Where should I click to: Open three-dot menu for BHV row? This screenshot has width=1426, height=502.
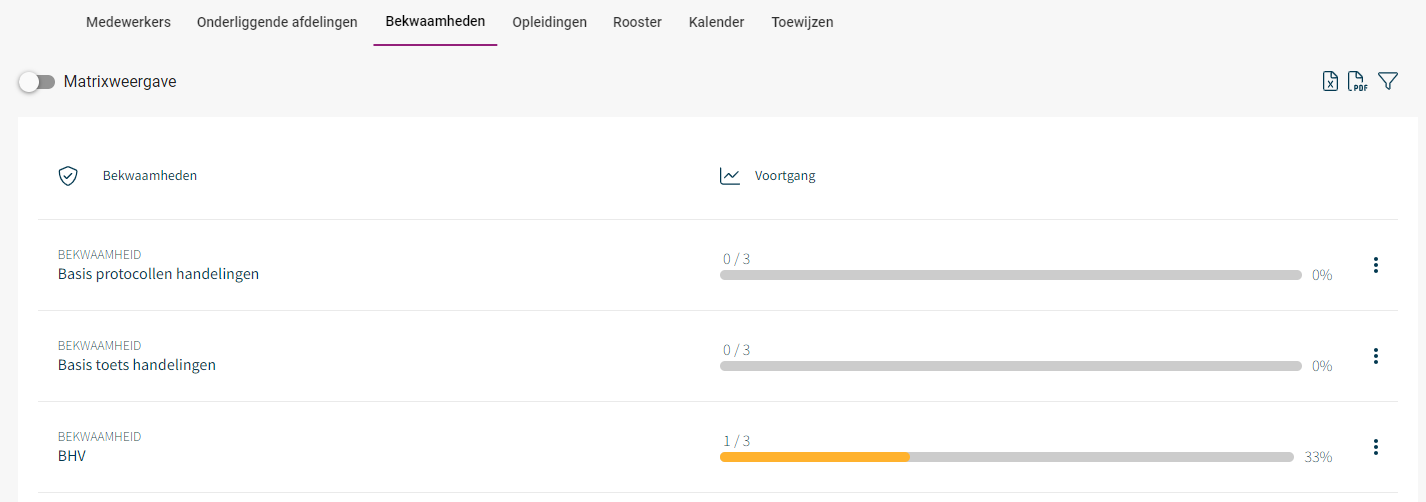coord(1376,447)
